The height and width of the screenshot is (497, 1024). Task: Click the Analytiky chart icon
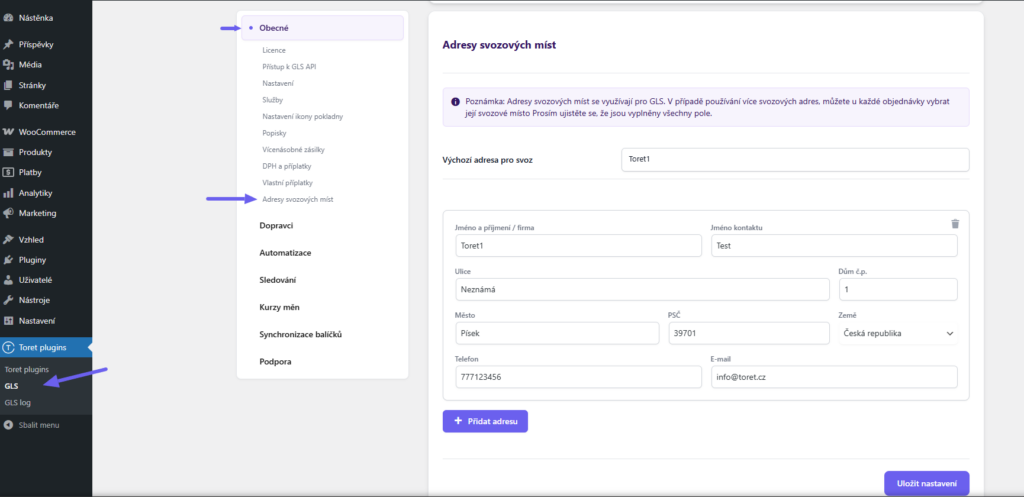(9, 193)
